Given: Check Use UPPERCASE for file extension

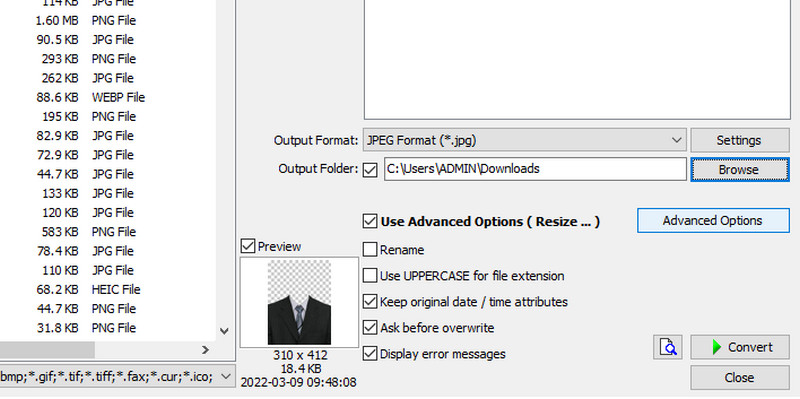Looking at the screenshot, I should coord(370,276).
